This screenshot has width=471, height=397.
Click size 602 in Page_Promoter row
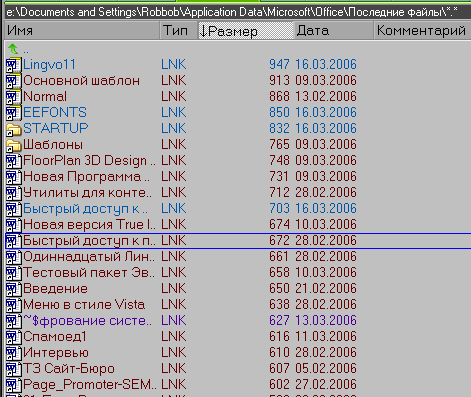pos(279,385)
